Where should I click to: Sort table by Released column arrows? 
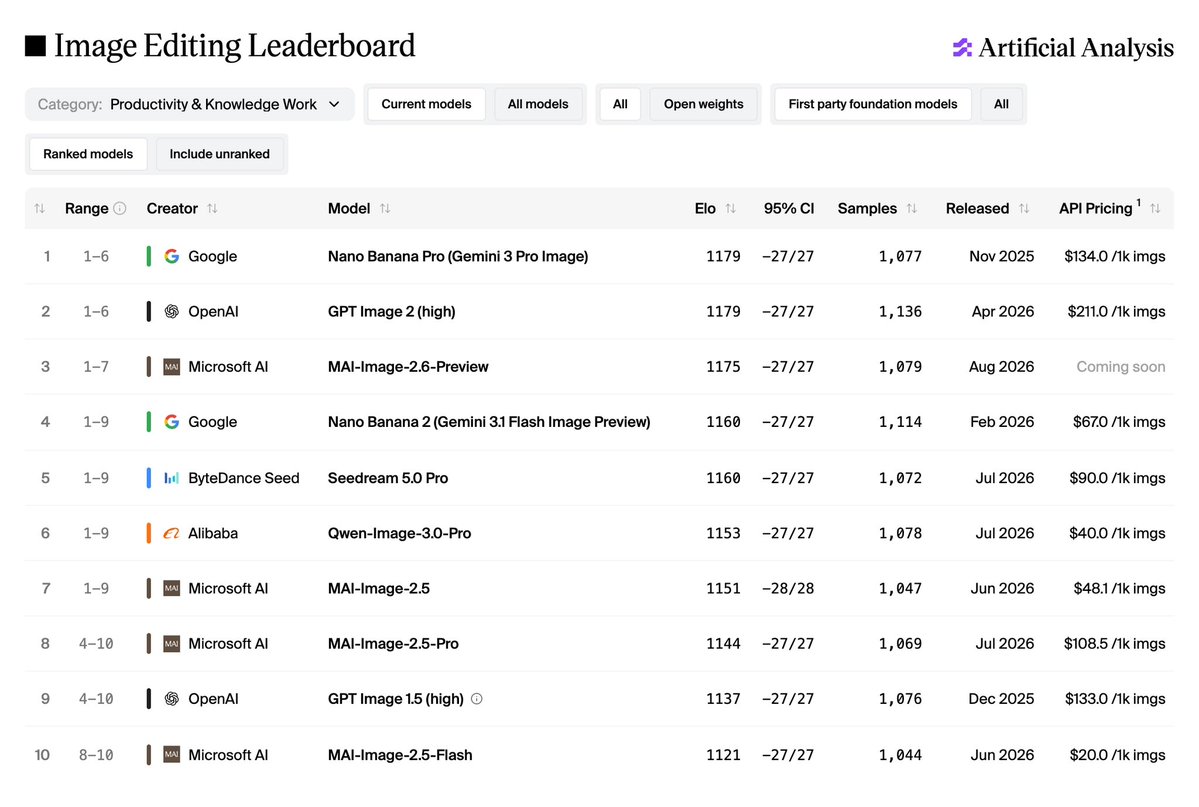tap(1024, 208)
